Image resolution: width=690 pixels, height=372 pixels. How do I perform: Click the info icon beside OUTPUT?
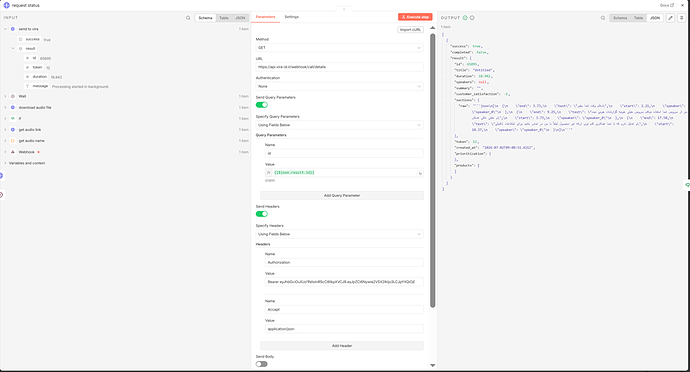point(472,18)
